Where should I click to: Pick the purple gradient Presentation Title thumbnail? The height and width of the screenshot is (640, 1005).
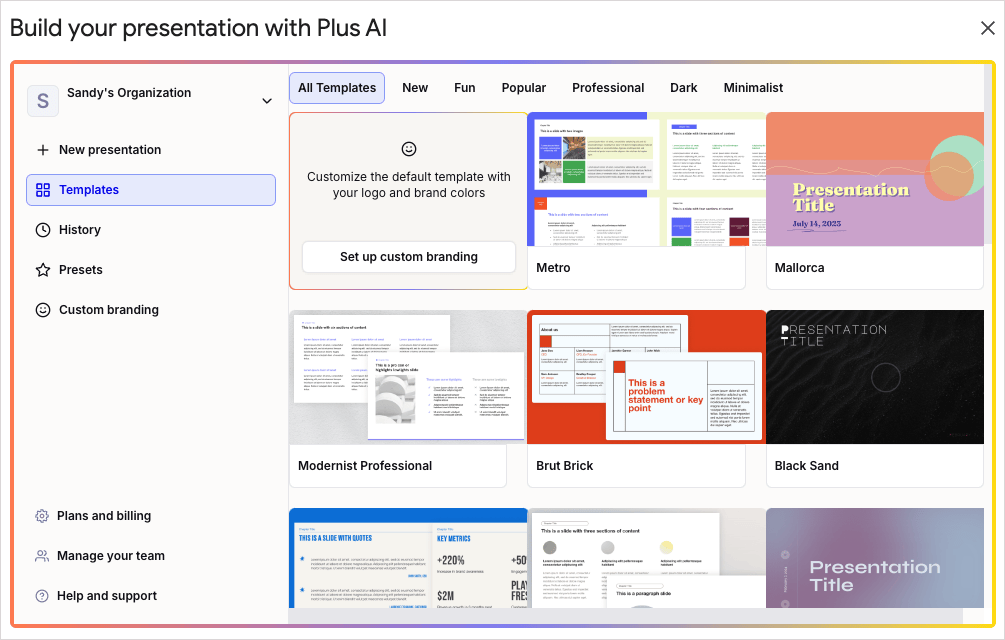coord(875,558)
